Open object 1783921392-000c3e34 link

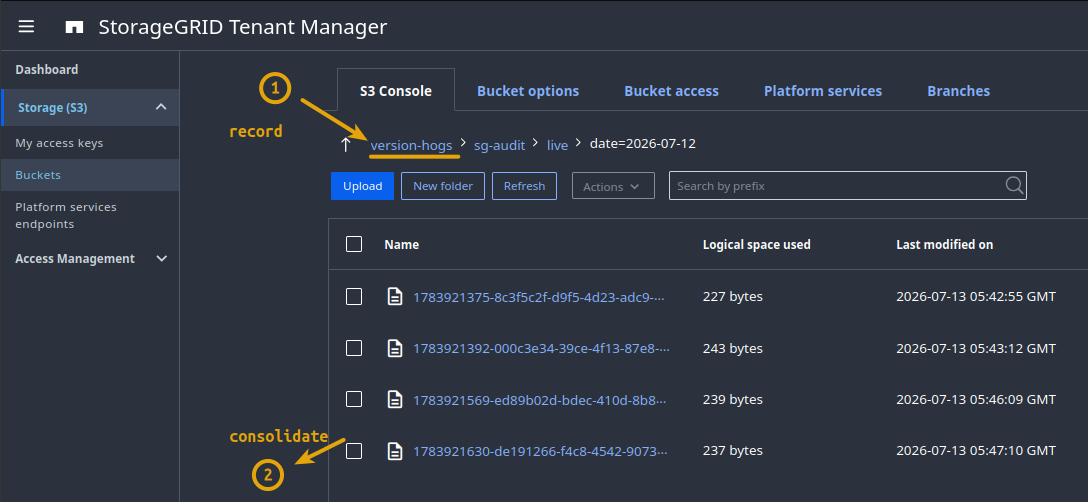tap(541, 349)
